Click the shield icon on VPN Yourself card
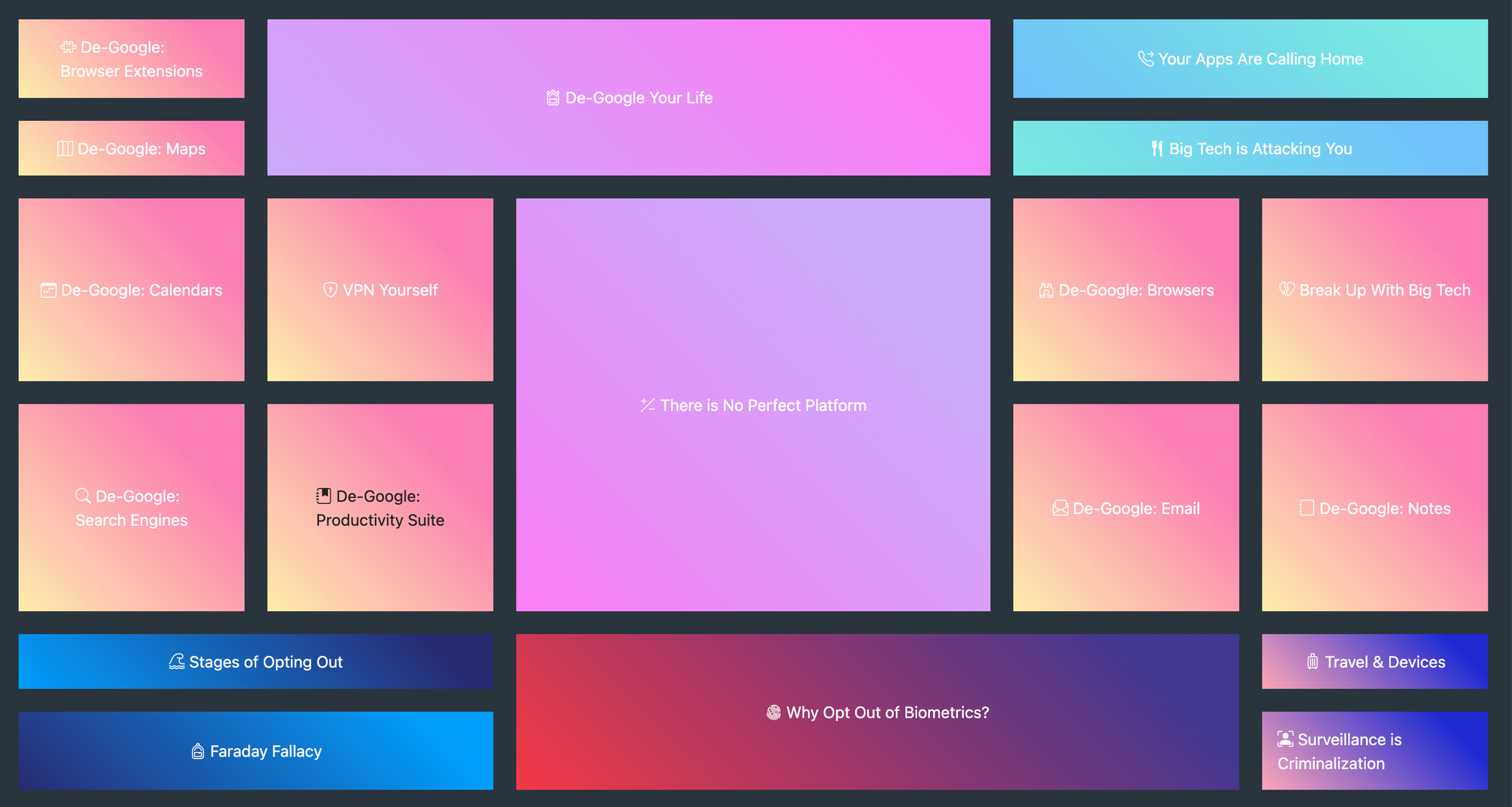This screenshot has height=807, width=1512. tap(329, 289)
